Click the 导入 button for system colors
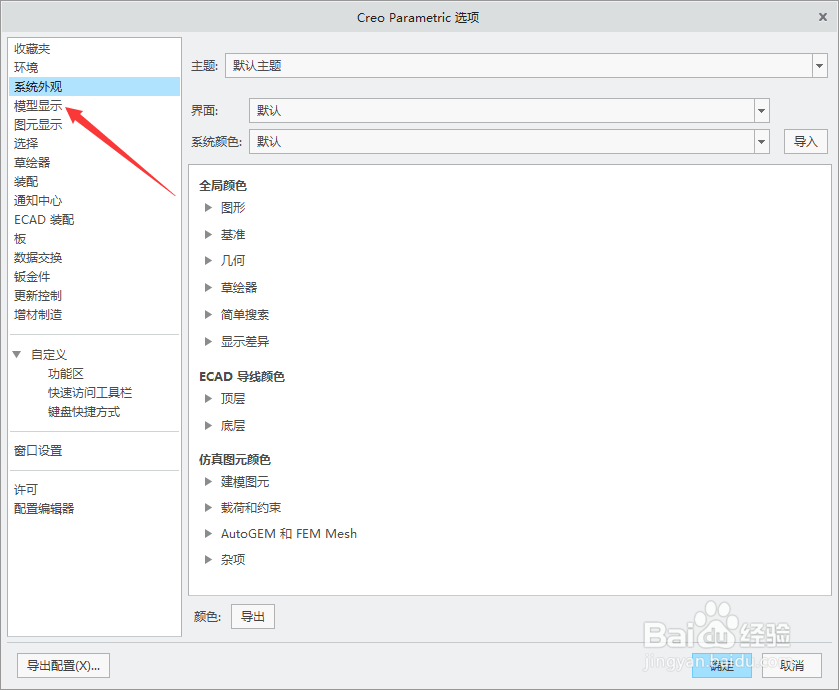The height and width of the screenshot is (690, 839). (x=806, y=141)
